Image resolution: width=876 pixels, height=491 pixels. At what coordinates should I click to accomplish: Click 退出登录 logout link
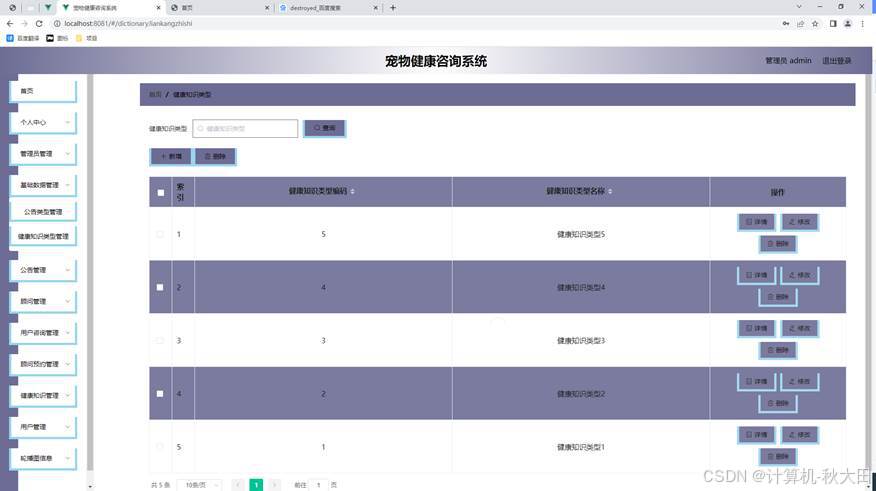(836, 60)
